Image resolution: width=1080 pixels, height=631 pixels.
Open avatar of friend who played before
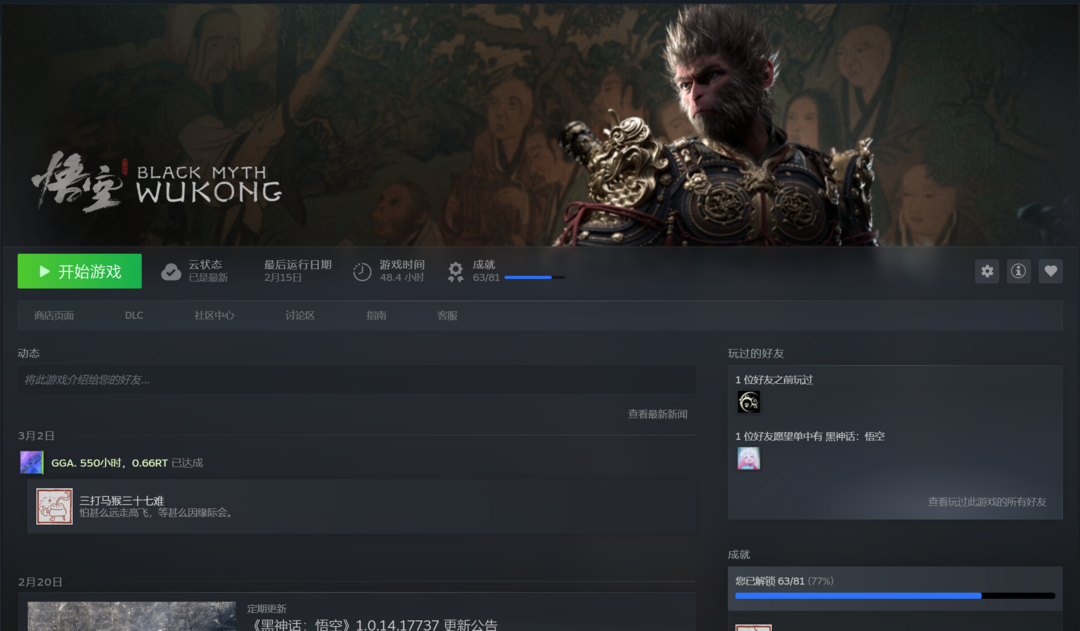749,402
